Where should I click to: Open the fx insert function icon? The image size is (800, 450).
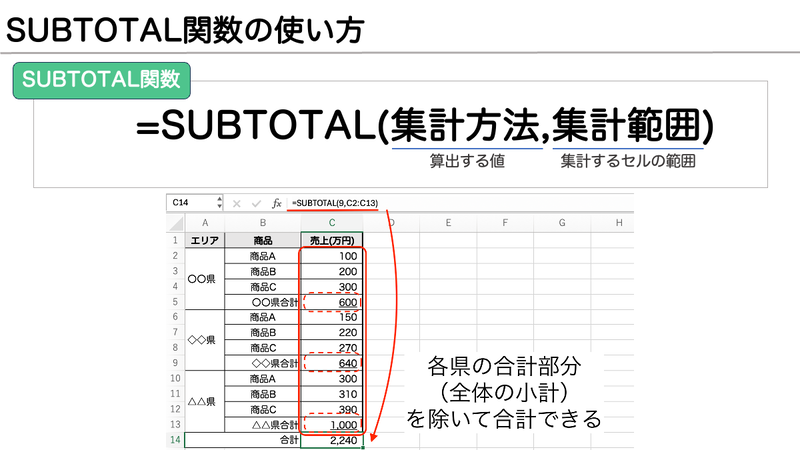tap(277, 204)
